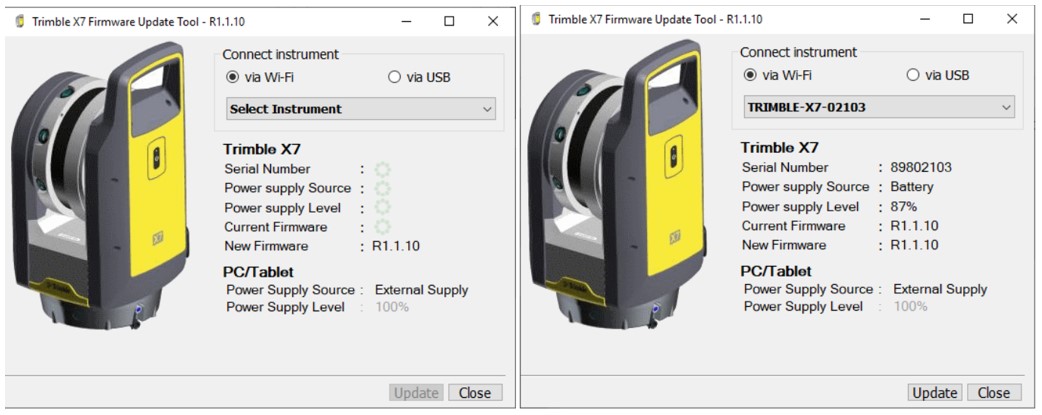Viewport: 1042px width, 415px height.
Task: Click loading spinner beside Current Firmware
Action: 383,227
